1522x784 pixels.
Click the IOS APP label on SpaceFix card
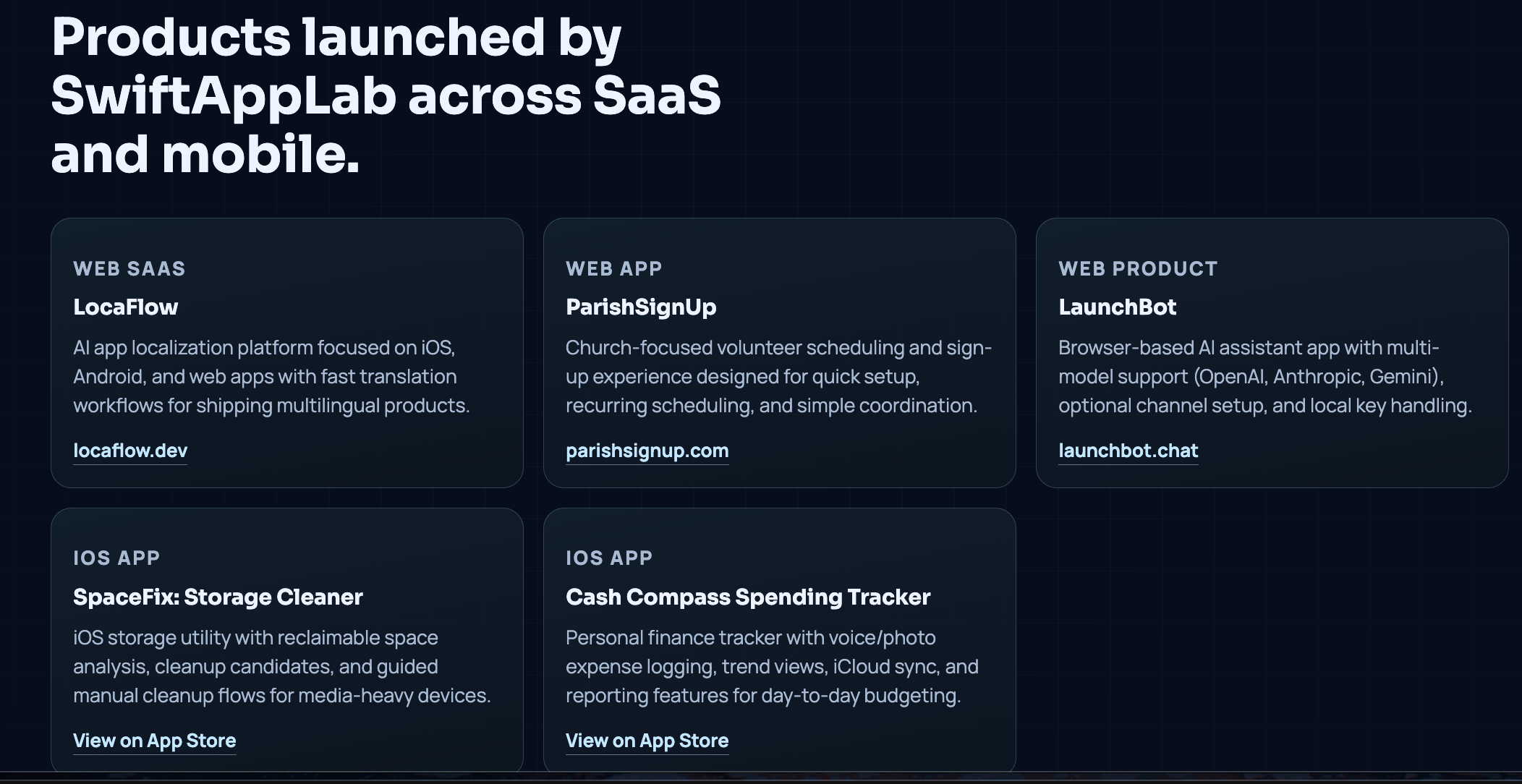click(x=116, y=558)
